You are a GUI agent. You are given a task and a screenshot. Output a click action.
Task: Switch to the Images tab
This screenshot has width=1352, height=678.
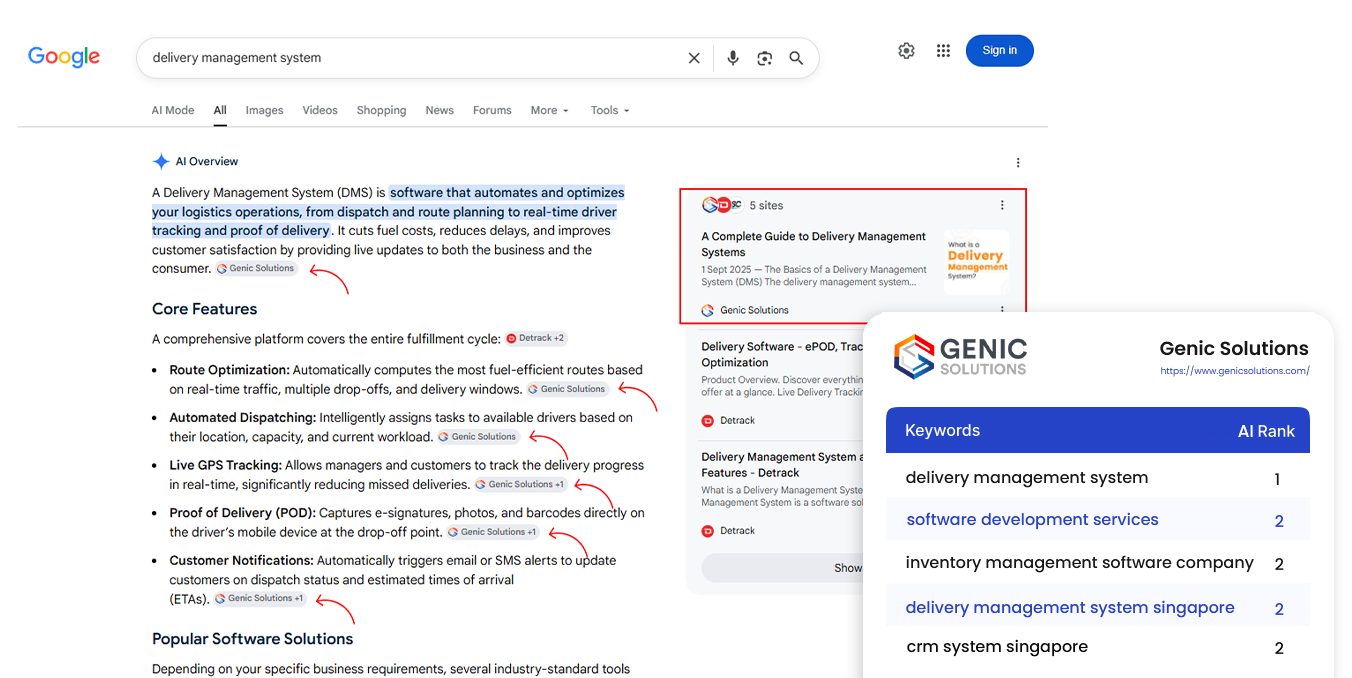click(x=265, y=110)
